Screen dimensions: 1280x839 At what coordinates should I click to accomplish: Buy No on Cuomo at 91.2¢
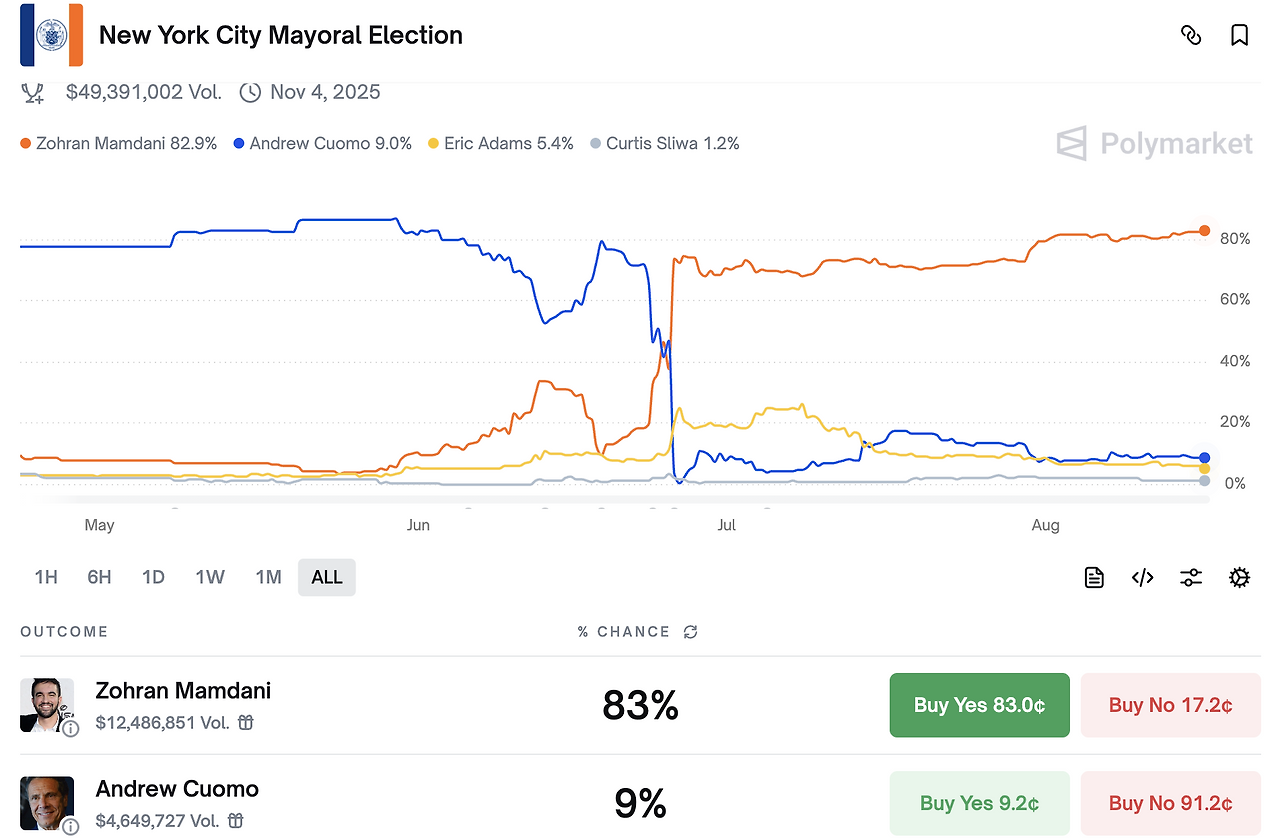click(x=1170, y=803)
